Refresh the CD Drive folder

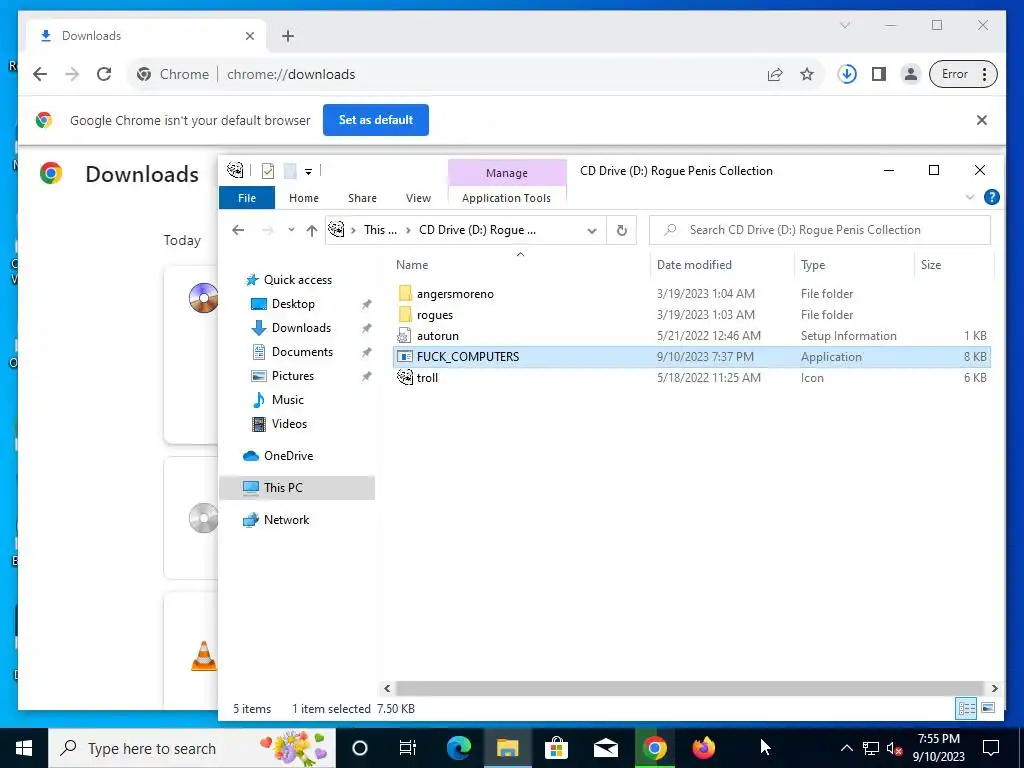[622, 231]
